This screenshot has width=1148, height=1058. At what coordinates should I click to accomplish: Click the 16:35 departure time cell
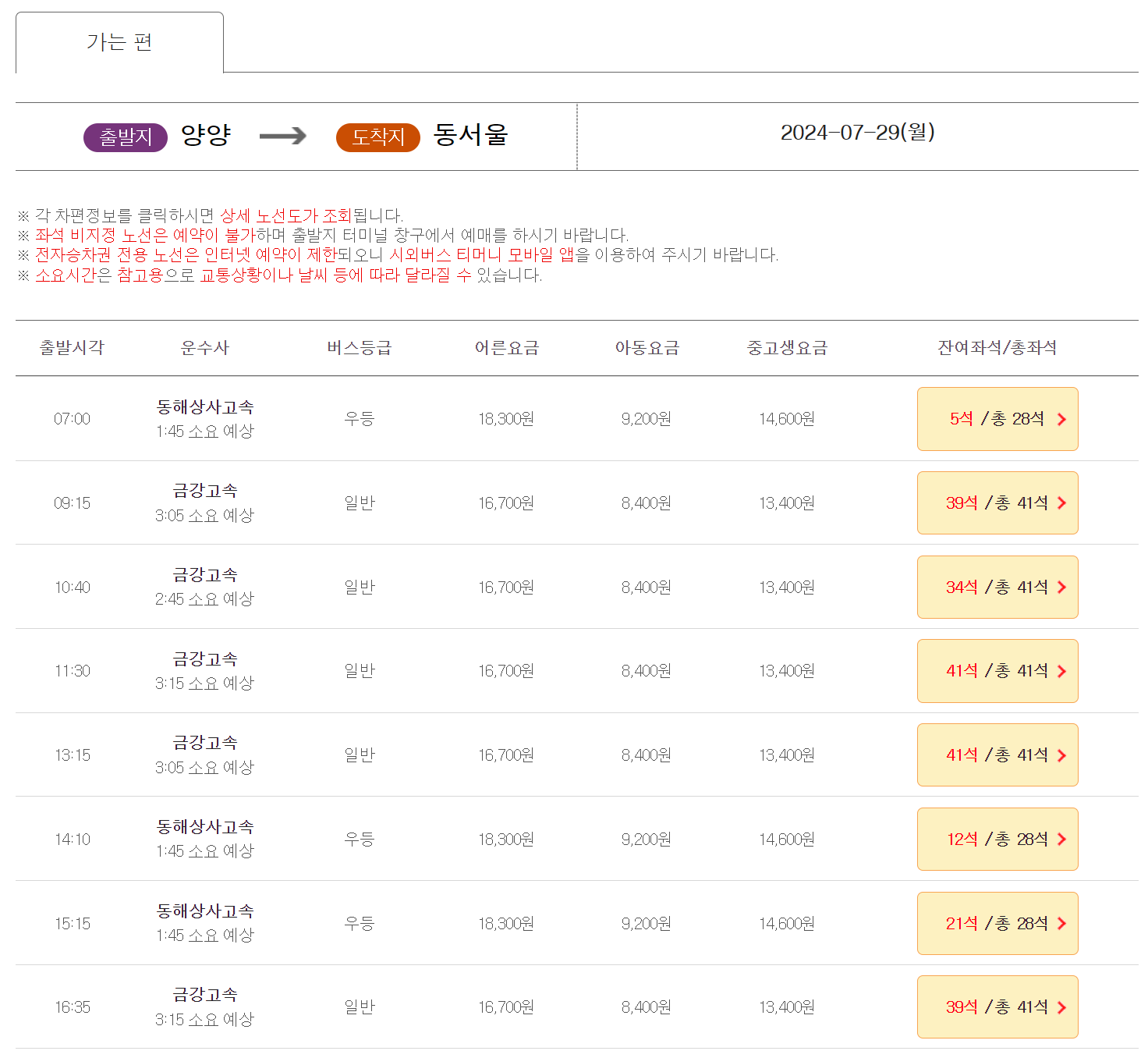(x=72, y=1007)
